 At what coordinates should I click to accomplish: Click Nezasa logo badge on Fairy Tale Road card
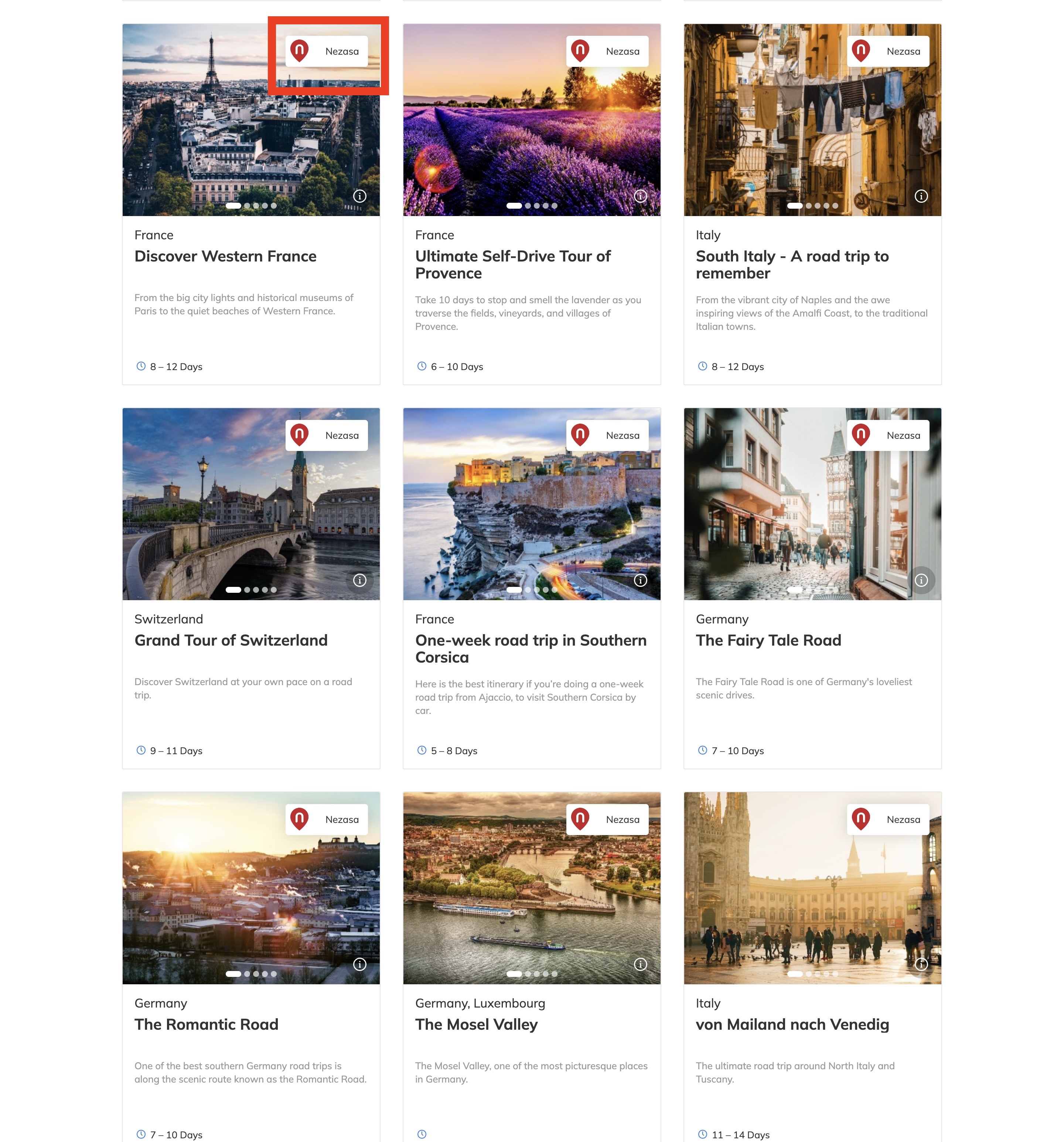(x=888, y=435)
